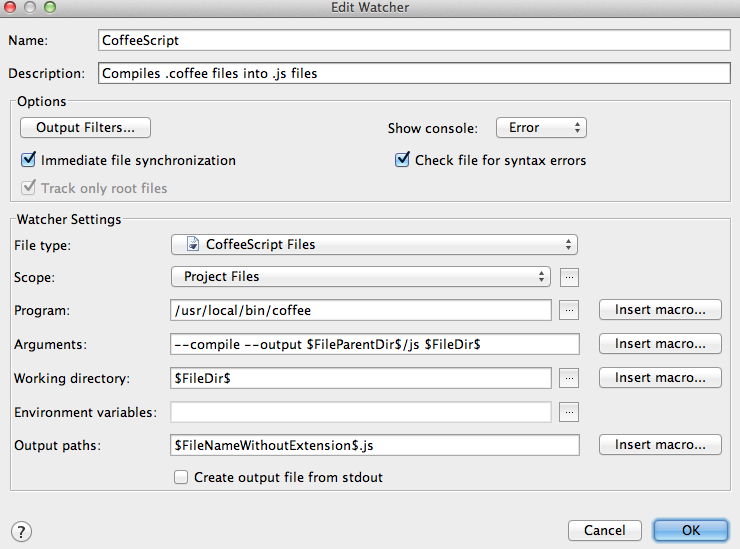Click the Environment variables field

(x=361, y=412)
